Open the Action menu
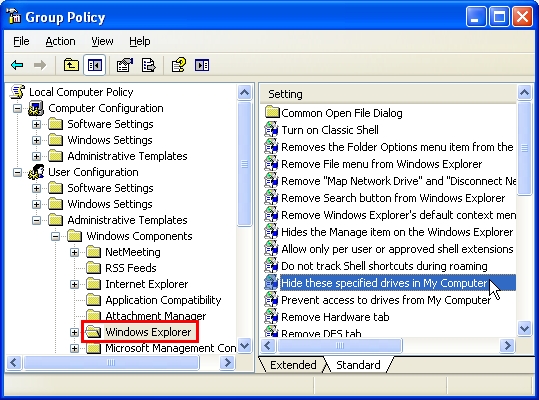The height and width of the screenshot is (400, 539). 60,41
